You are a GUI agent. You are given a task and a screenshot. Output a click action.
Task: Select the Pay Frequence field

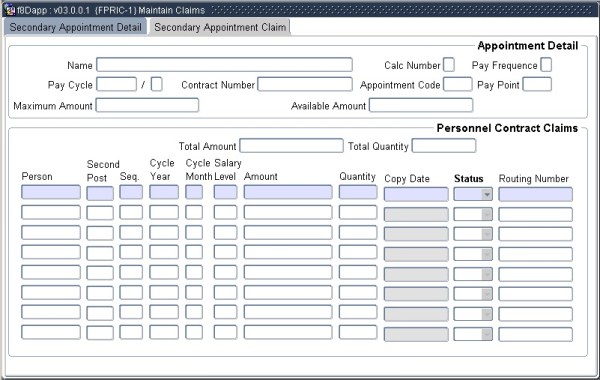[x=546, y=65]
